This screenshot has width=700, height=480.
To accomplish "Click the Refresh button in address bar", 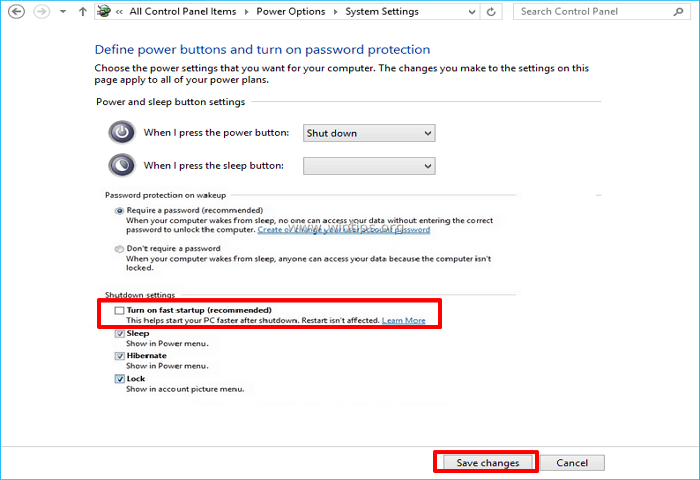I will 491,12.
